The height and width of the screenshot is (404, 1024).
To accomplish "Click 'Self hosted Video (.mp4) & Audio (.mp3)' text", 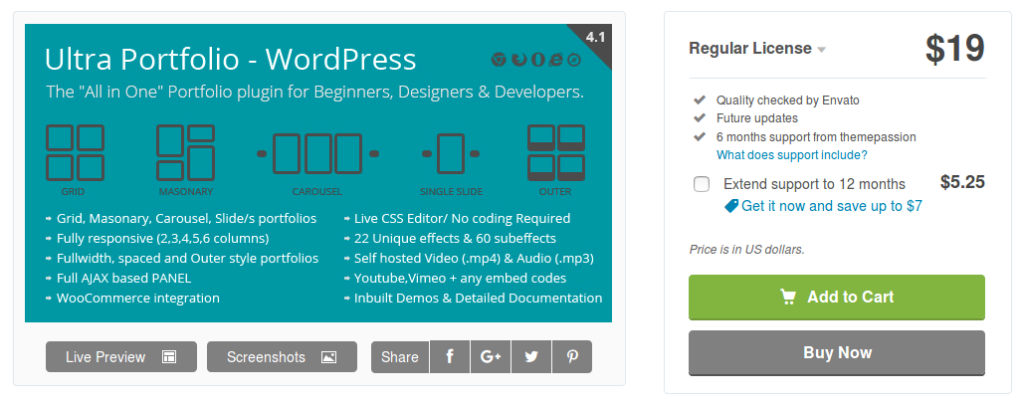I will coord(473,258).
